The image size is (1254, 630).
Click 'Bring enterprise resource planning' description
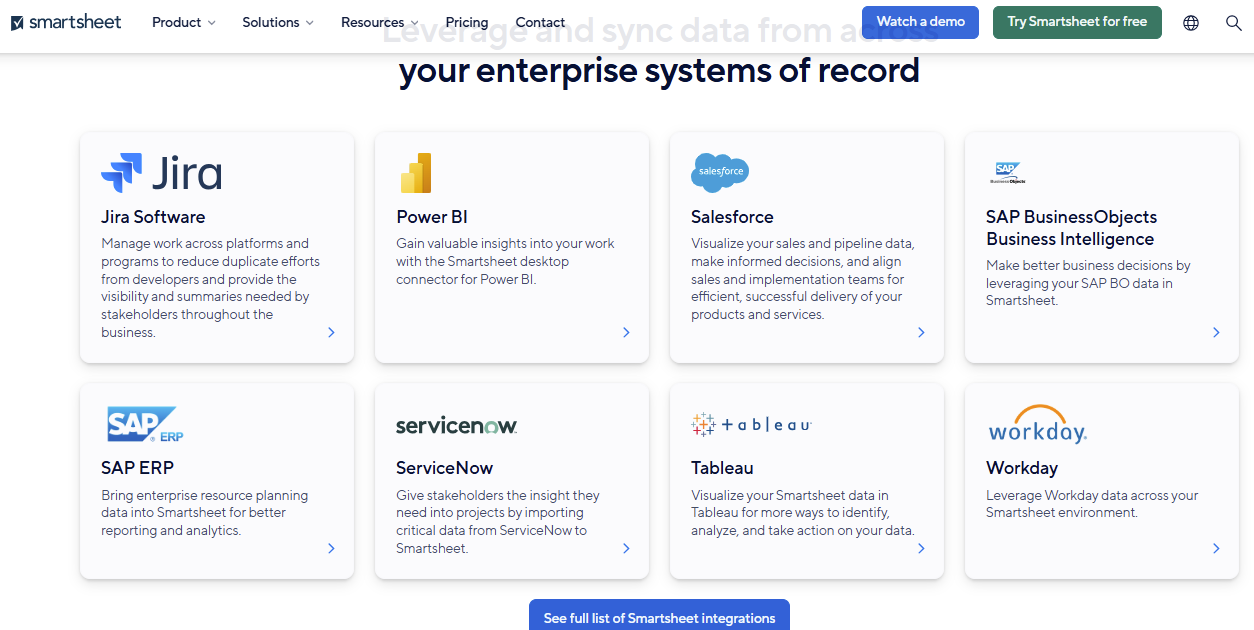click(205, 513)
